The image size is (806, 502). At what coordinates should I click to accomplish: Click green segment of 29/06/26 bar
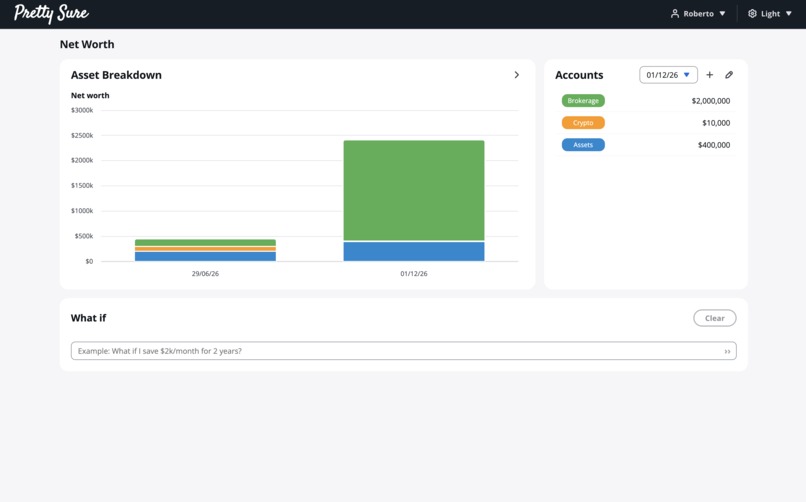[x=205, y=243]
